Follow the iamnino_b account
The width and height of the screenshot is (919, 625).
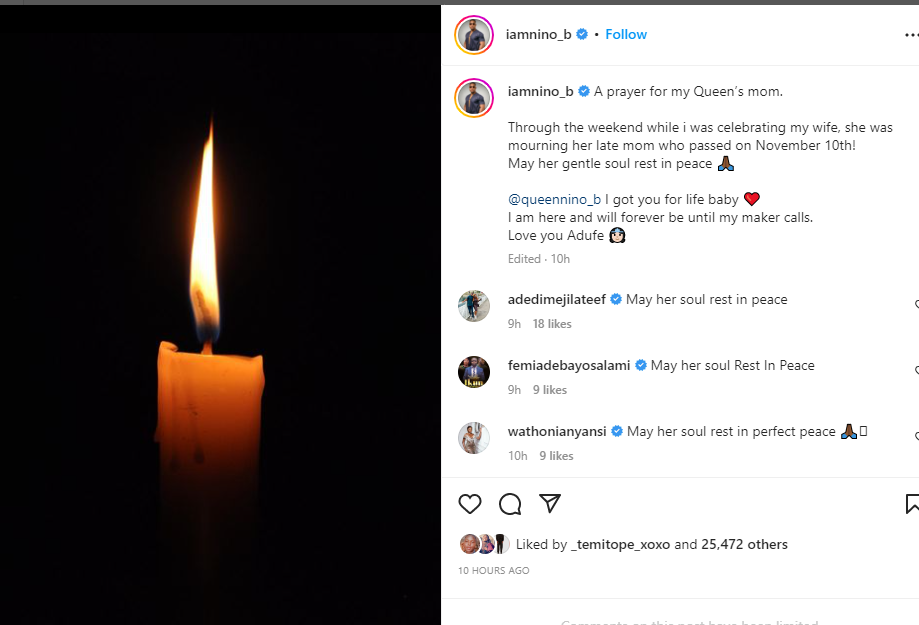626,34
